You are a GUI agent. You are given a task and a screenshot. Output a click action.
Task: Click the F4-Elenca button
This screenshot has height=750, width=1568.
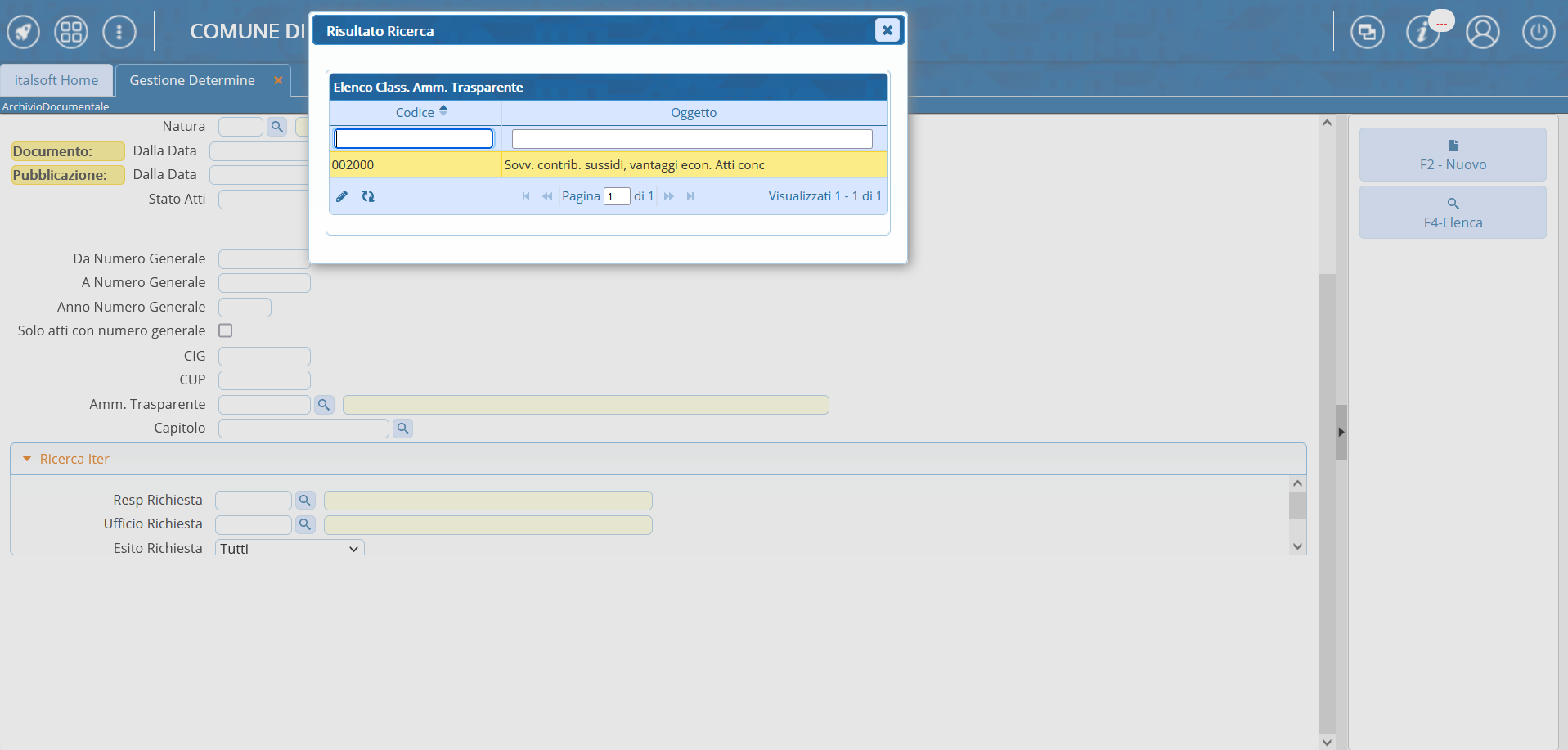tap(1452, 213)
